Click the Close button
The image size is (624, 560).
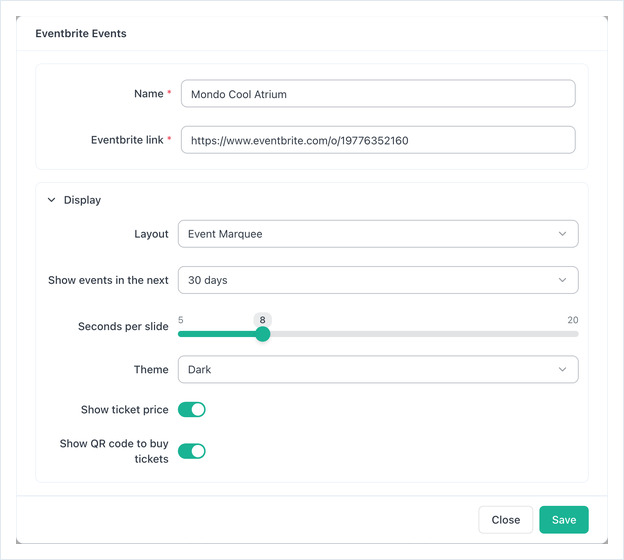coord(505,520)
